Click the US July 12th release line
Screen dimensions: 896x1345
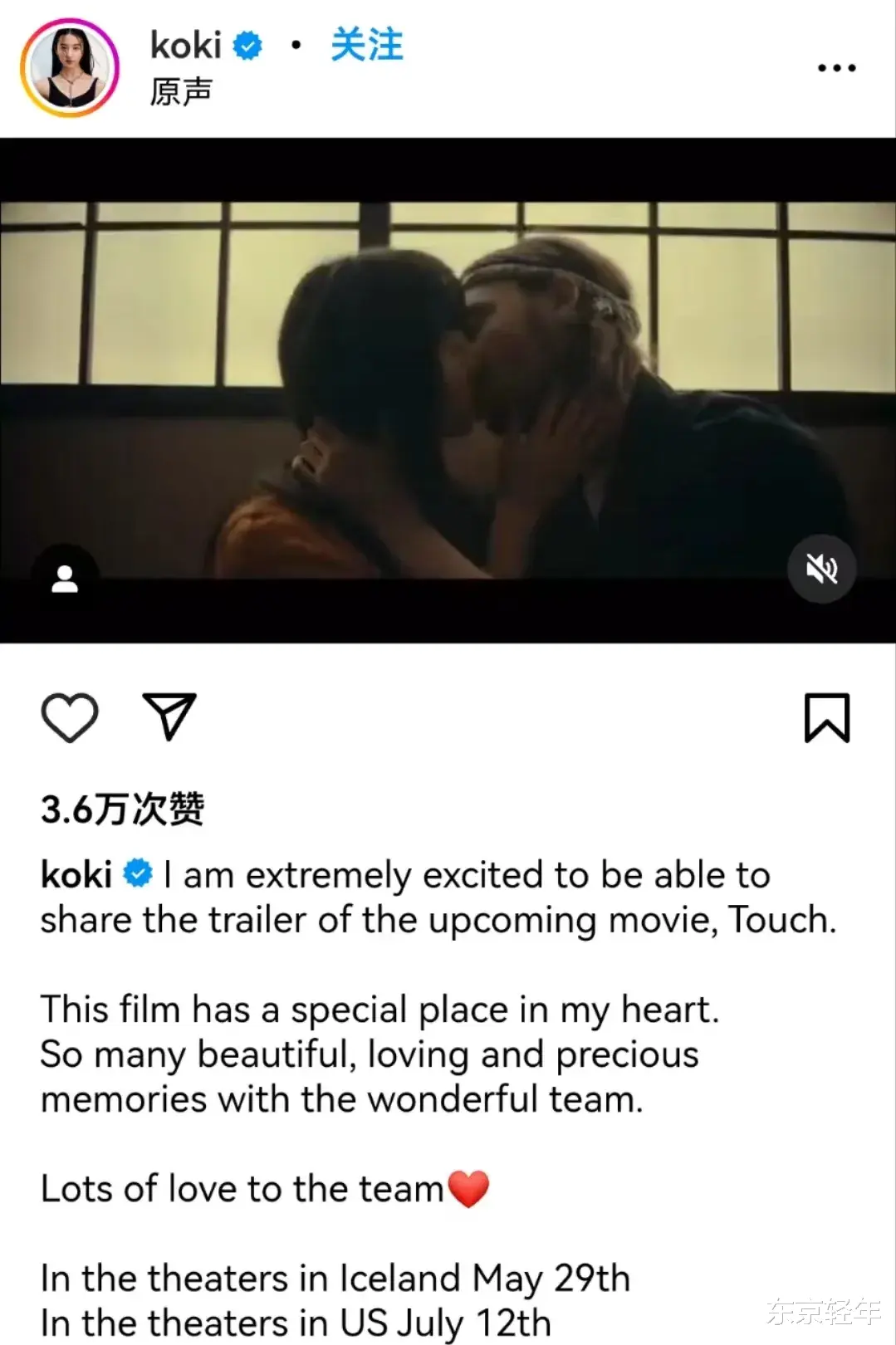coord(296,1323)
